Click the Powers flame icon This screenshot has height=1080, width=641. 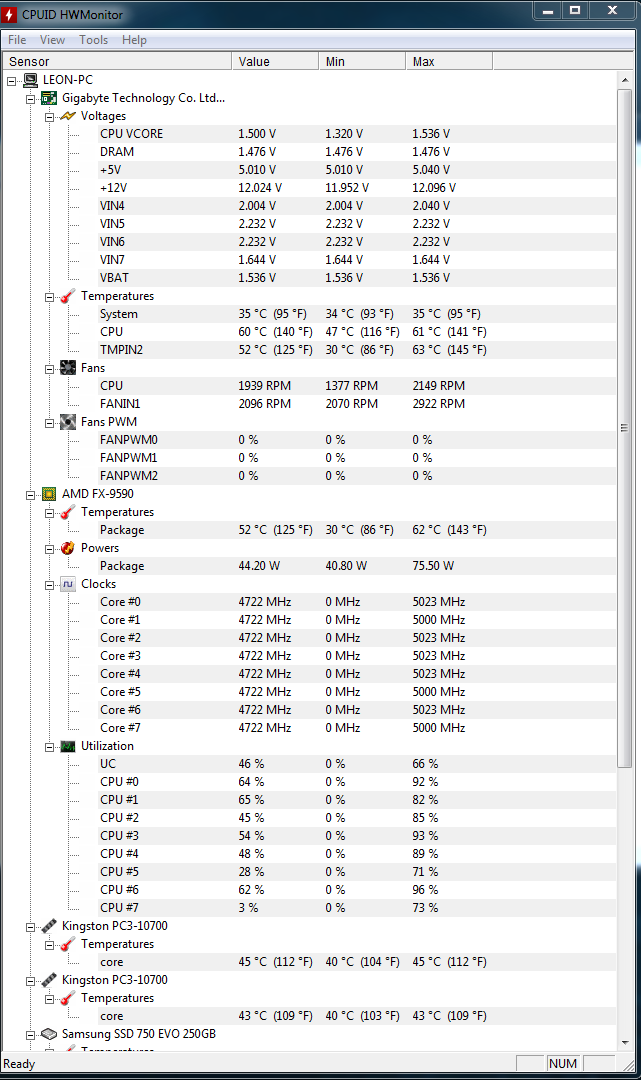click(68, 548)
